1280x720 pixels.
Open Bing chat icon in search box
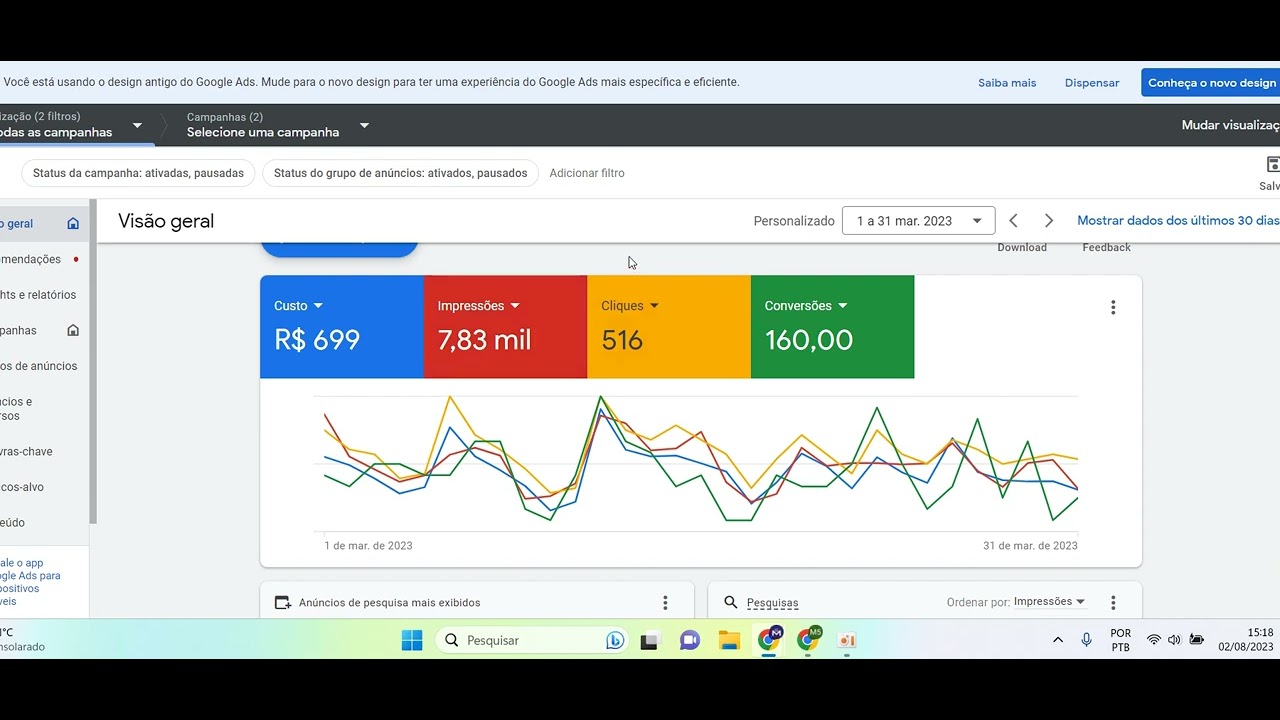tap(615, 640)
